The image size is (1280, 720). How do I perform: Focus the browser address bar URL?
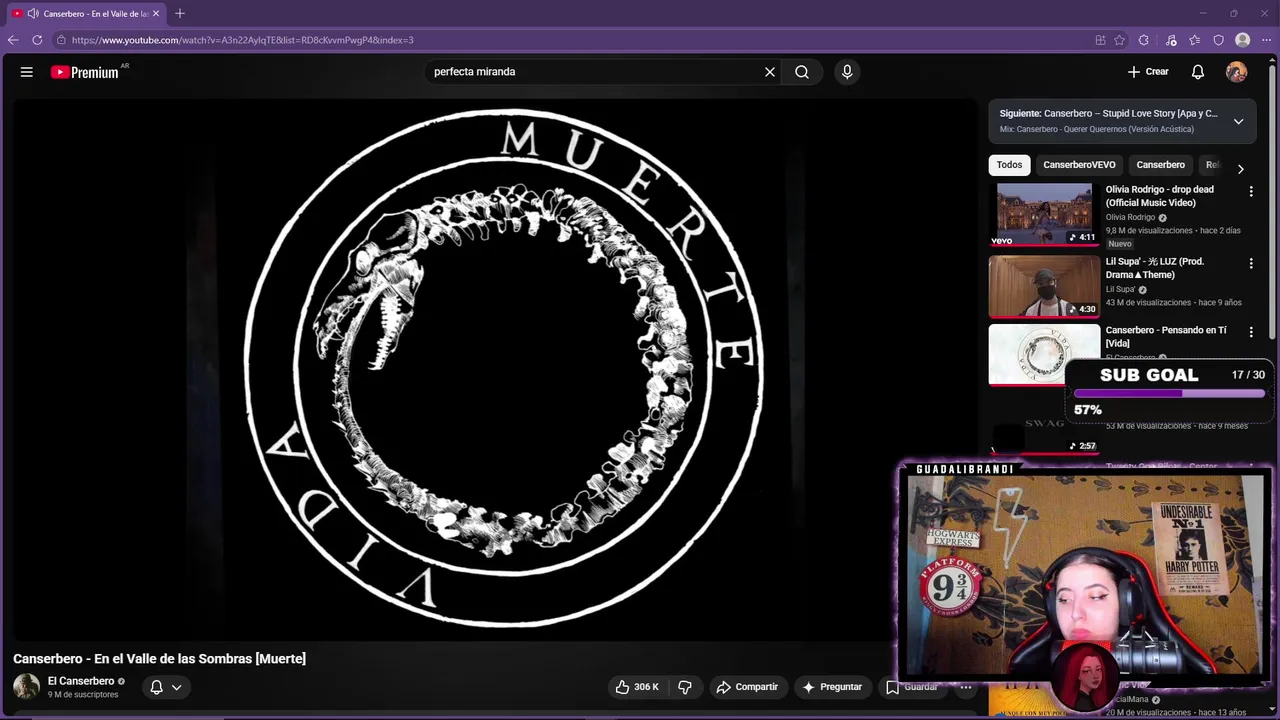click(x=242, y=40)
